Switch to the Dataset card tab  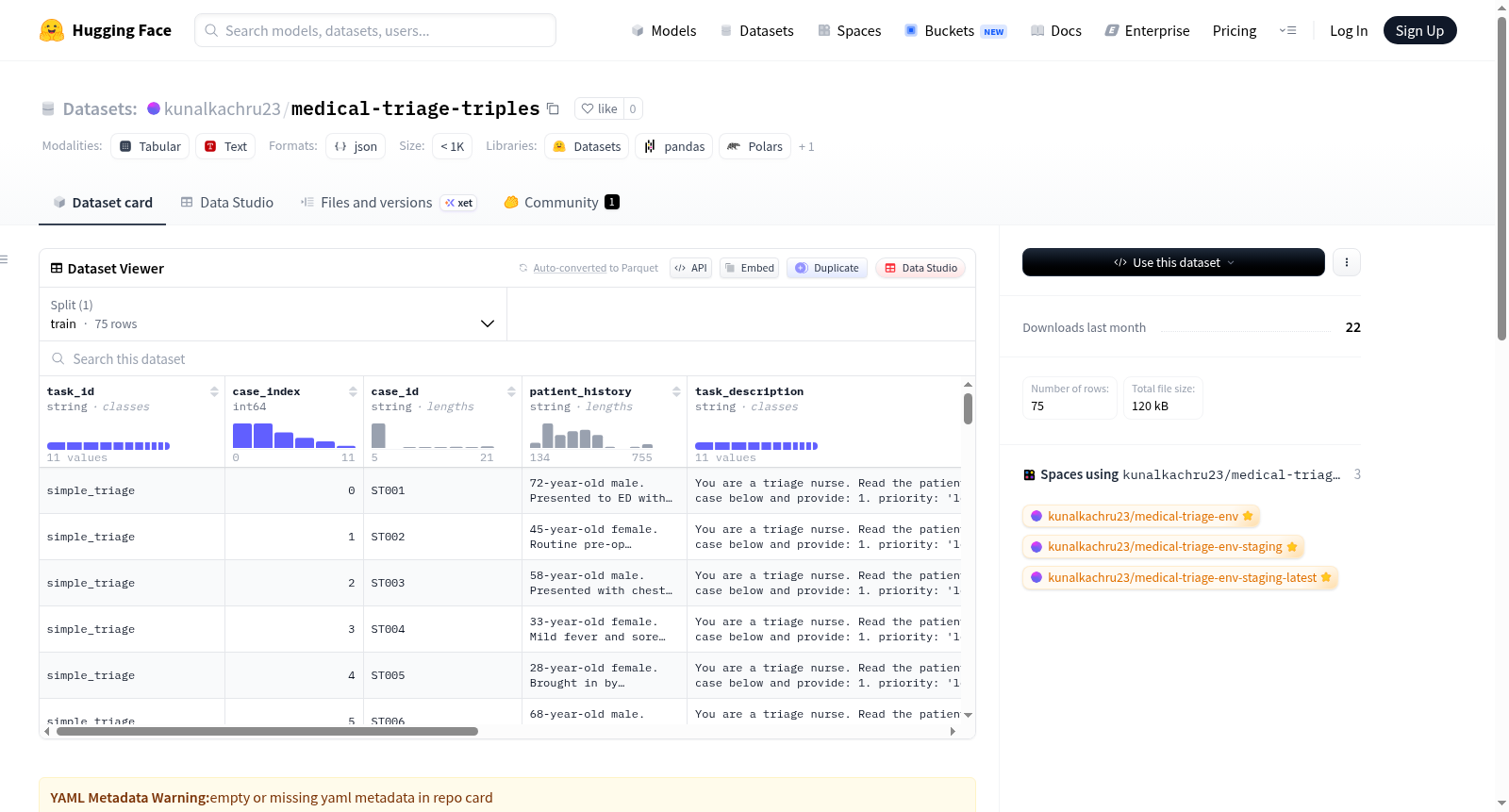[x=102, y=203]
